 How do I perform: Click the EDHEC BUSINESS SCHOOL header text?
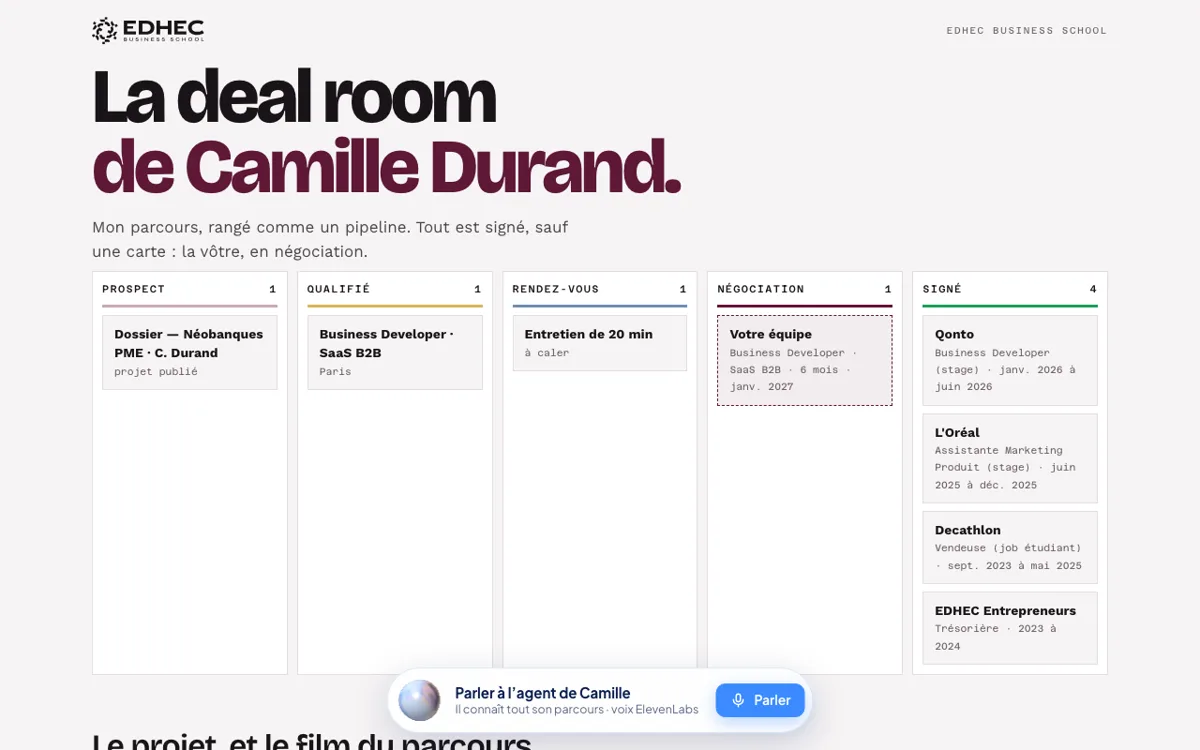(x=1027, y=30)
